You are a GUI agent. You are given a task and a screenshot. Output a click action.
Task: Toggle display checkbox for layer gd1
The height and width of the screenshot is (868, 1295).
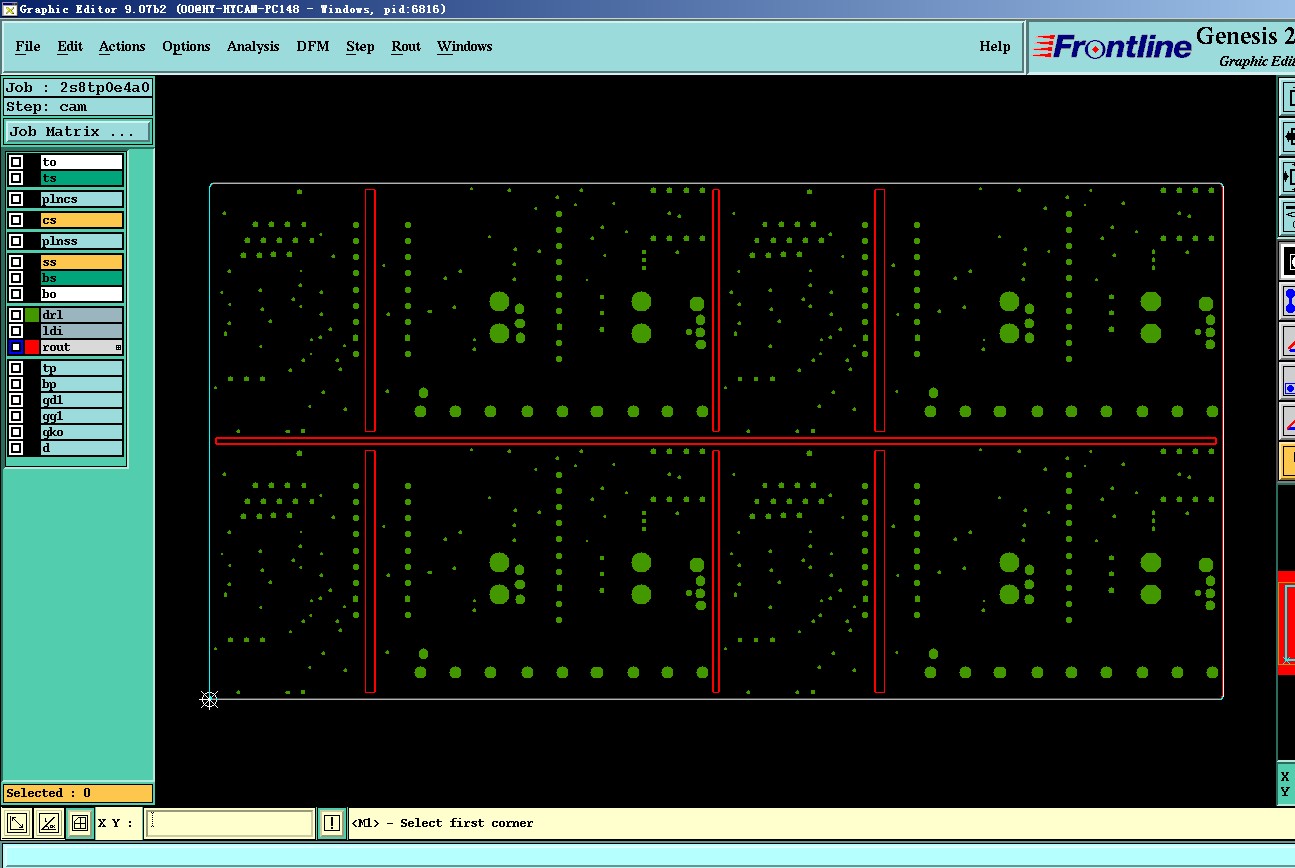click(x=16, y=400)
